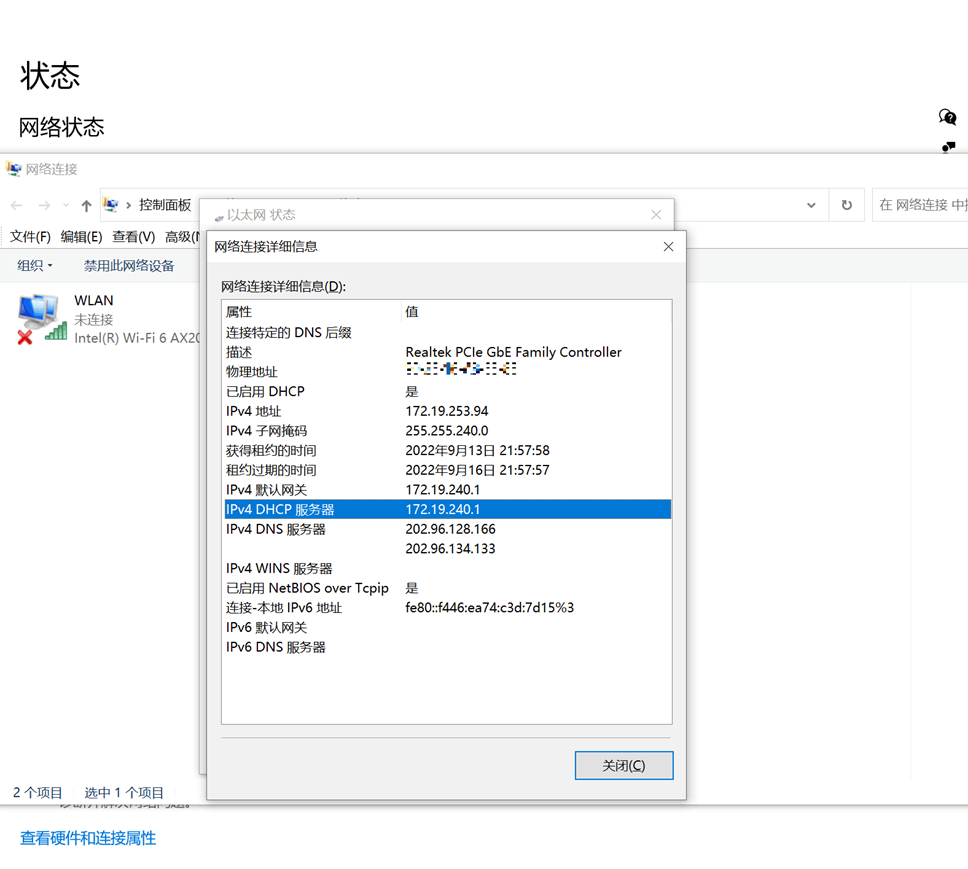Expand the address bar history dropdown

pos(811,205)
